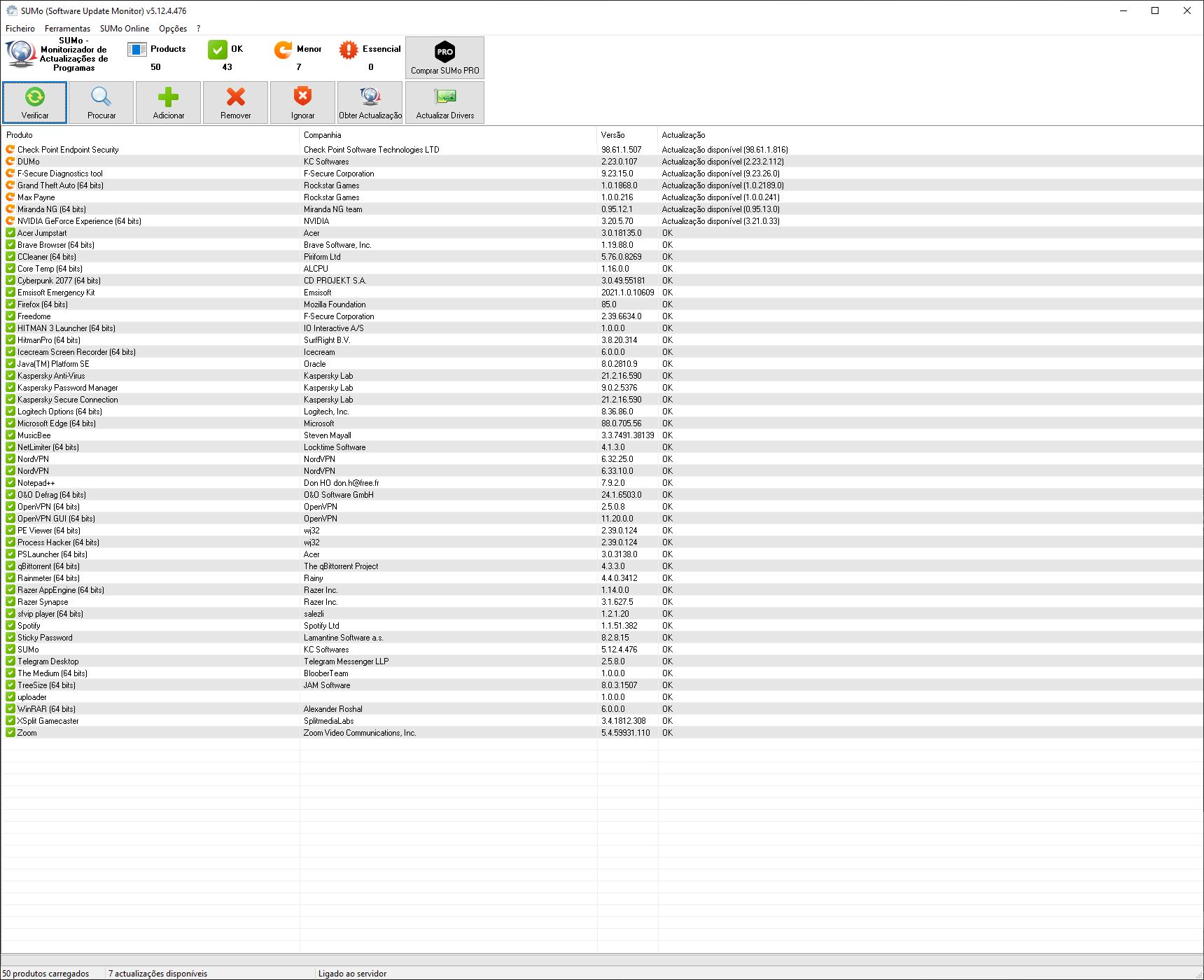
Task: Select the TreeSize (64 bits) row
Action: pos(602,685)
